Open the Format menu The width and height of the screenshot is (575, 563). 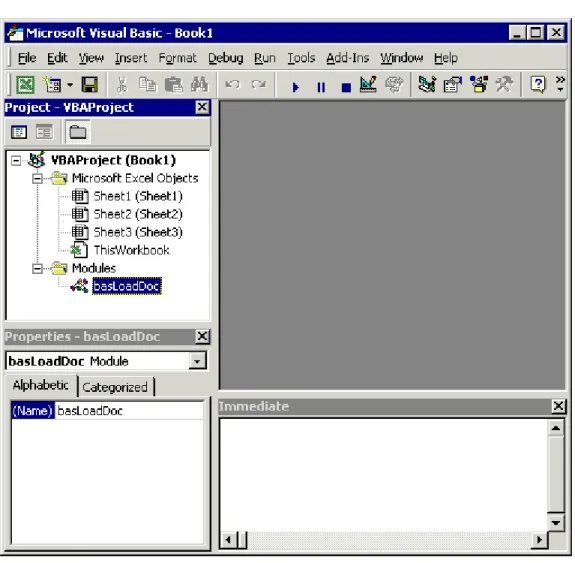[177, 58]
